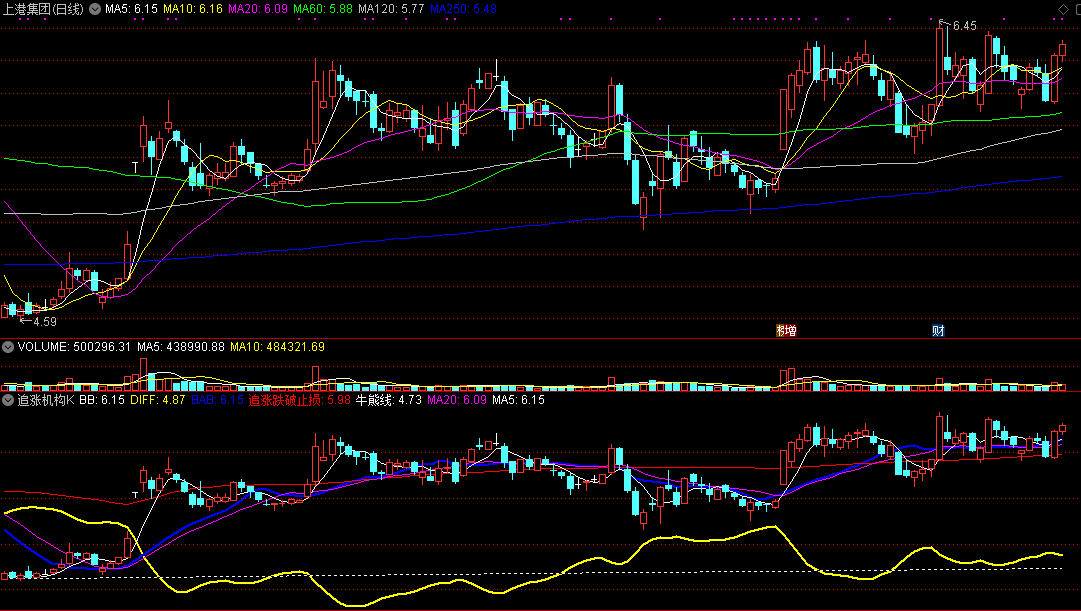
Task: Click the diamond icon at top-right corner
Action: (1063, 9)
